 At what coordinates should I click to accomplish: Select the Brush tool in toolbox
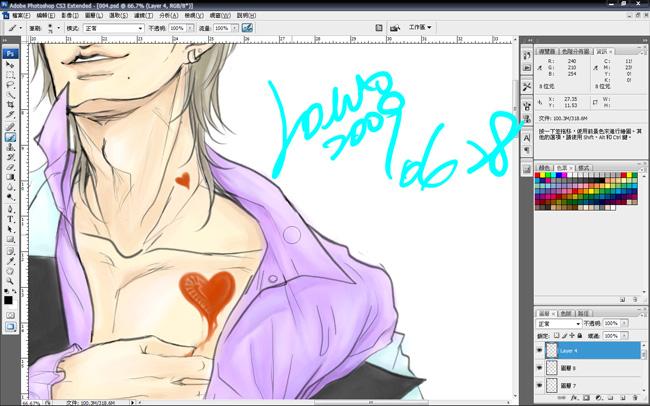tap(10, 137)
